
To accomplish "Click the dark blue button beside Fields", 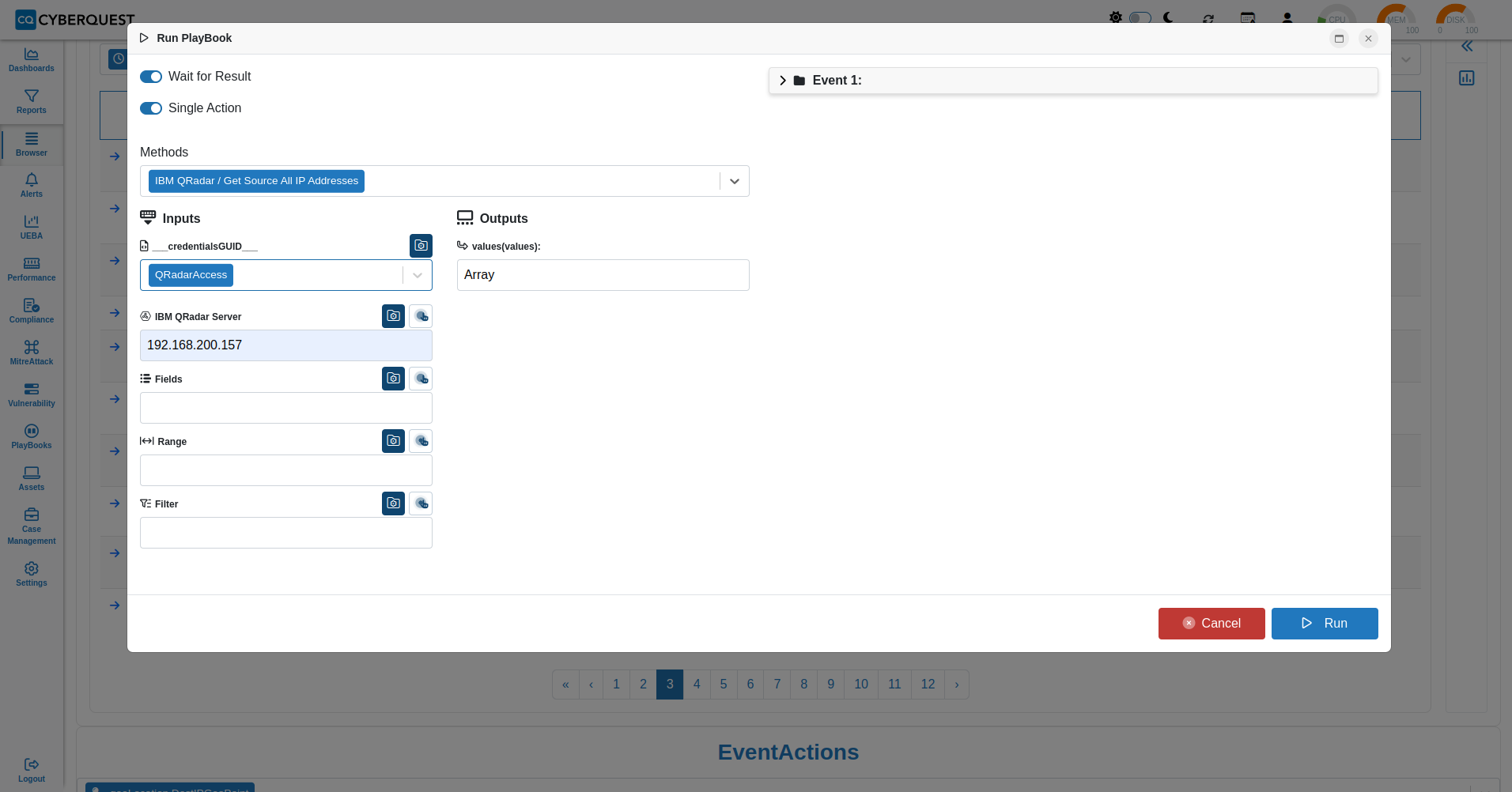I will coord(393,379).
